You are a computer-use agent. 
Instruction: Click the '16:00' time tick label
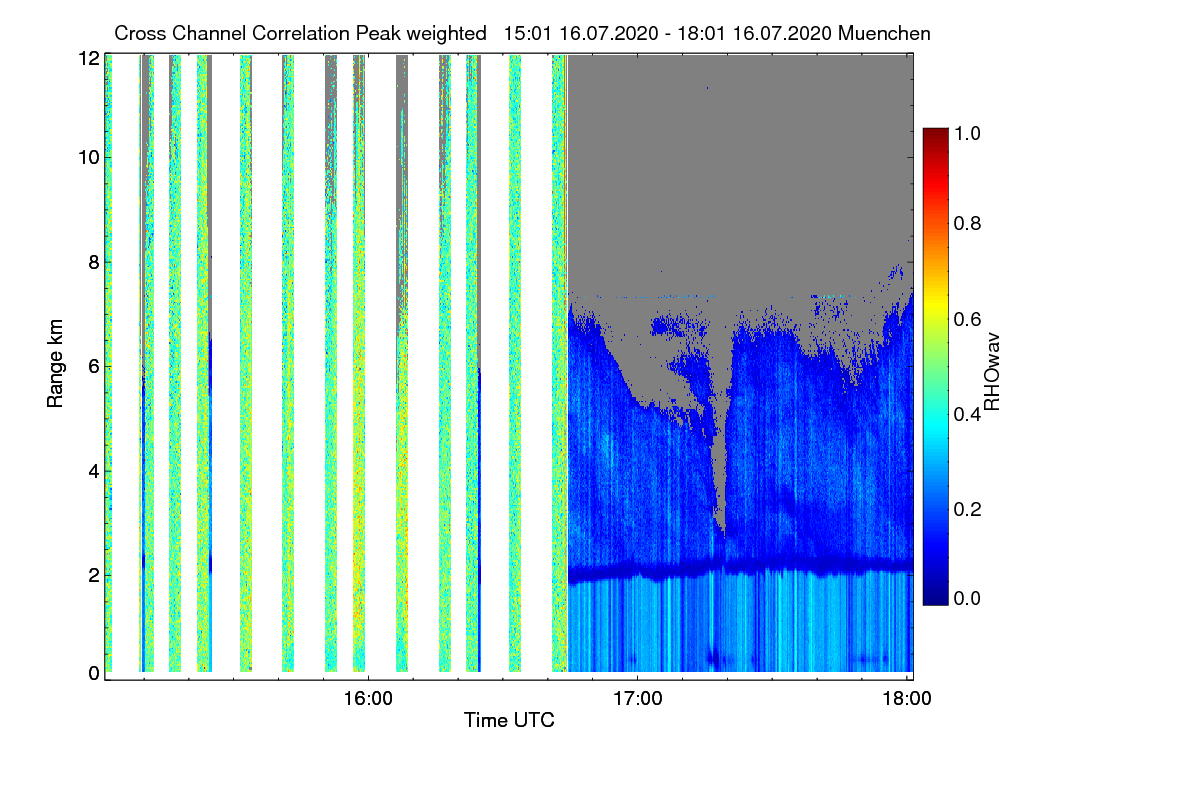368,697
